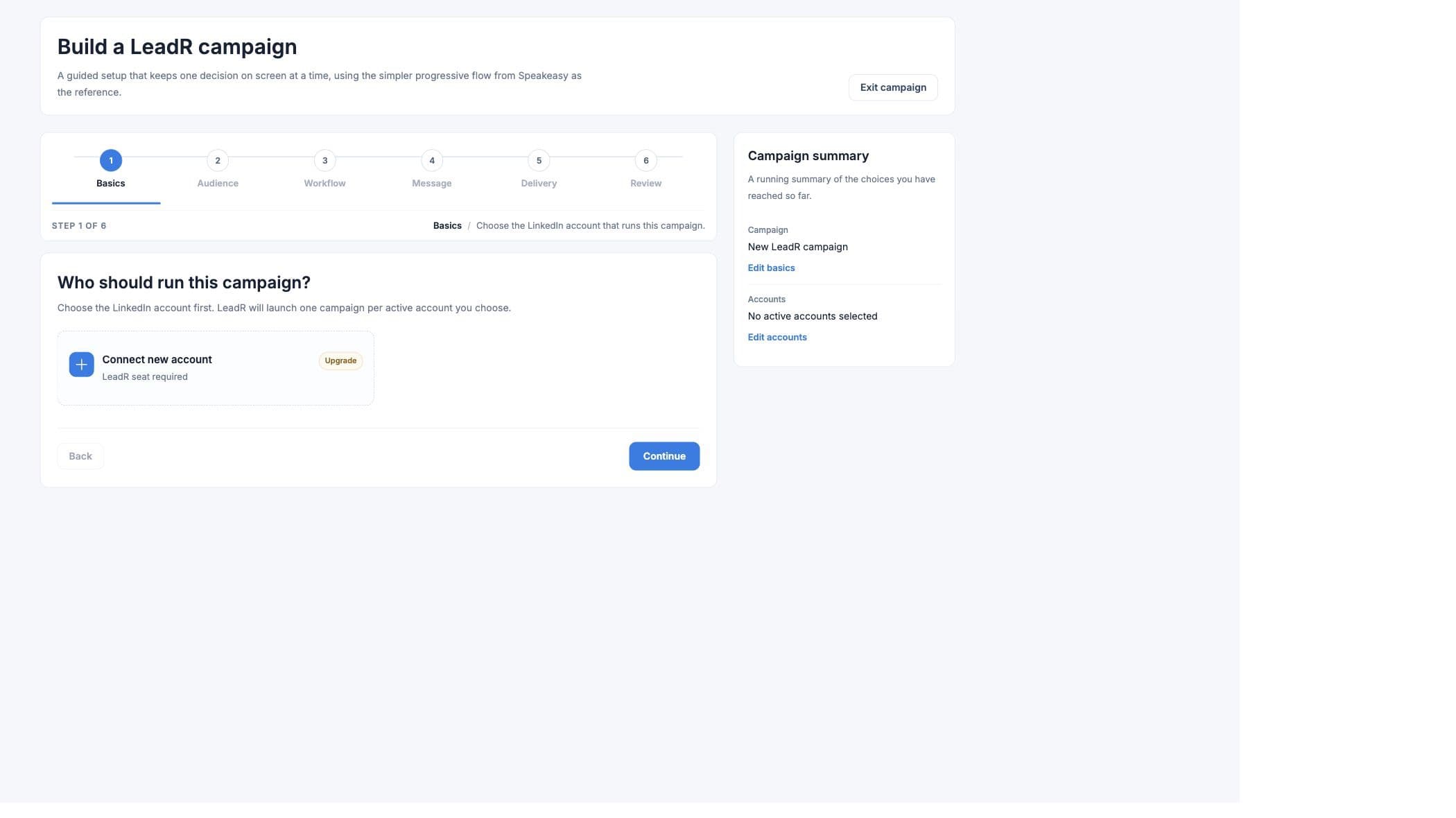The image size is (1456, 818).
Task: Click the Audience step label
Action: click(x=218, y=183)
